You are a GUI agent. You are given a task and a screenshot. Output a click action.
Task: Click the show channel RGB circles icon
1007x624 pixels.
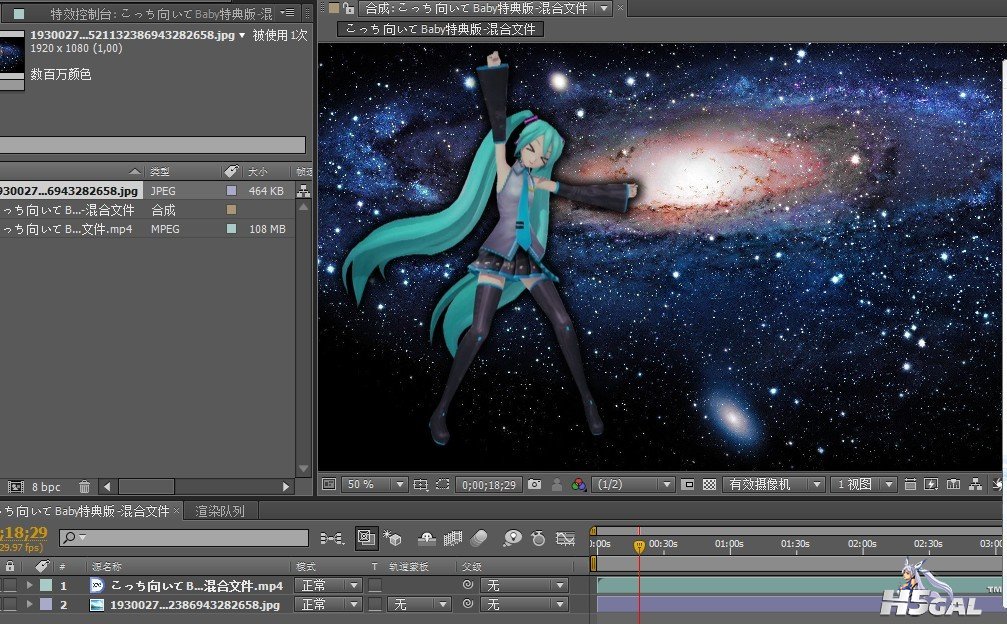578,485
